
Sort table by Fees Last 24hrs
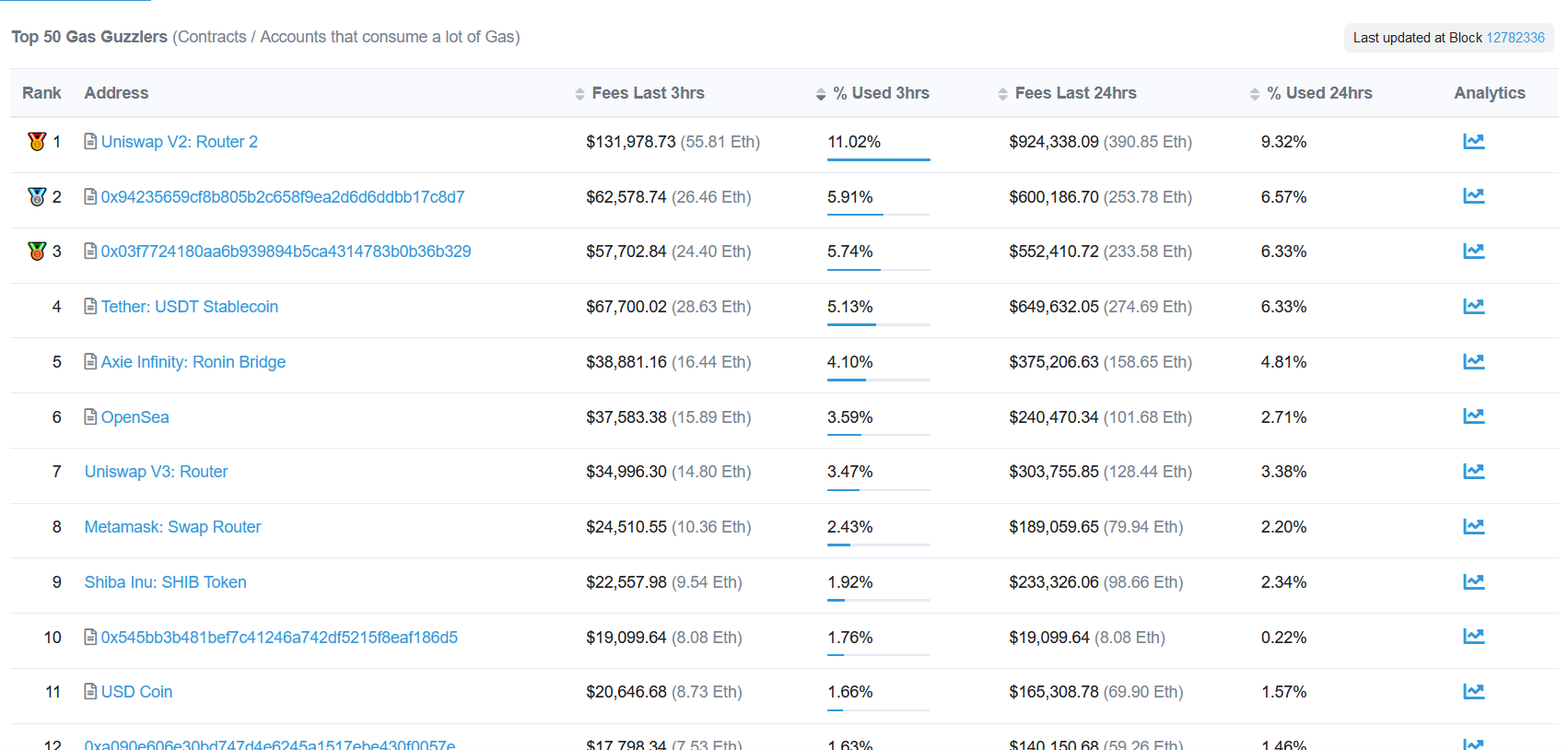click(1074, 93)
